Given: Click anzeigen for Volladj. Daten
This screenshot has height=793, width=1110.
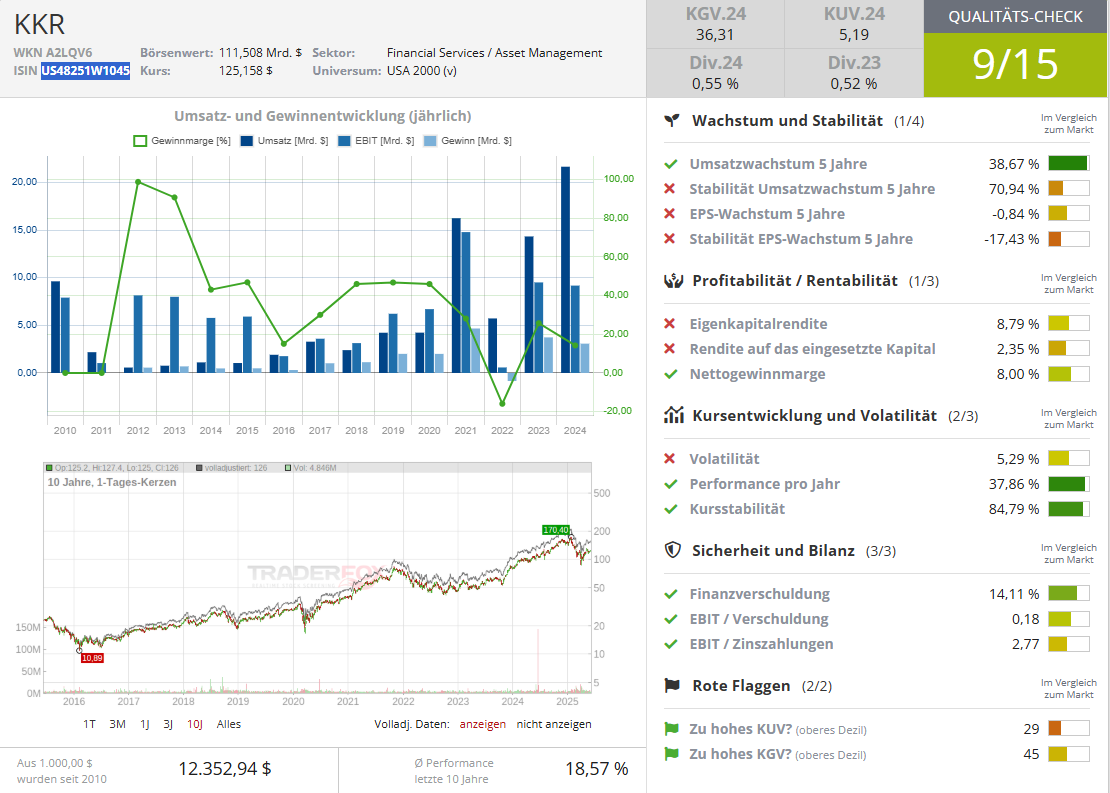Looking at the screenshot, I should point(483,724).
